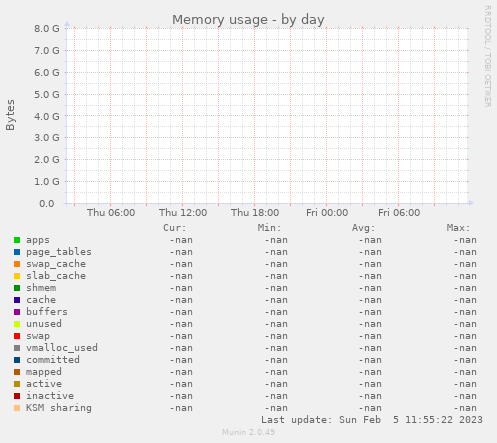The image size is (497, 443).
Task: Select the apps legend label
Action: click(x=38, y=240)
